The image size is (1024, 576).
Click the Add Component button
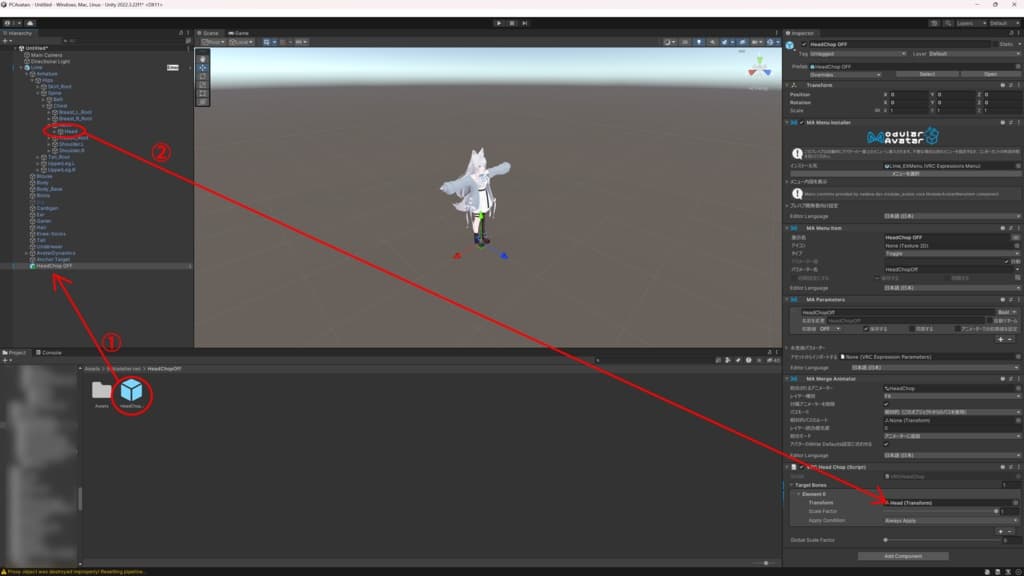coord(903,556)
